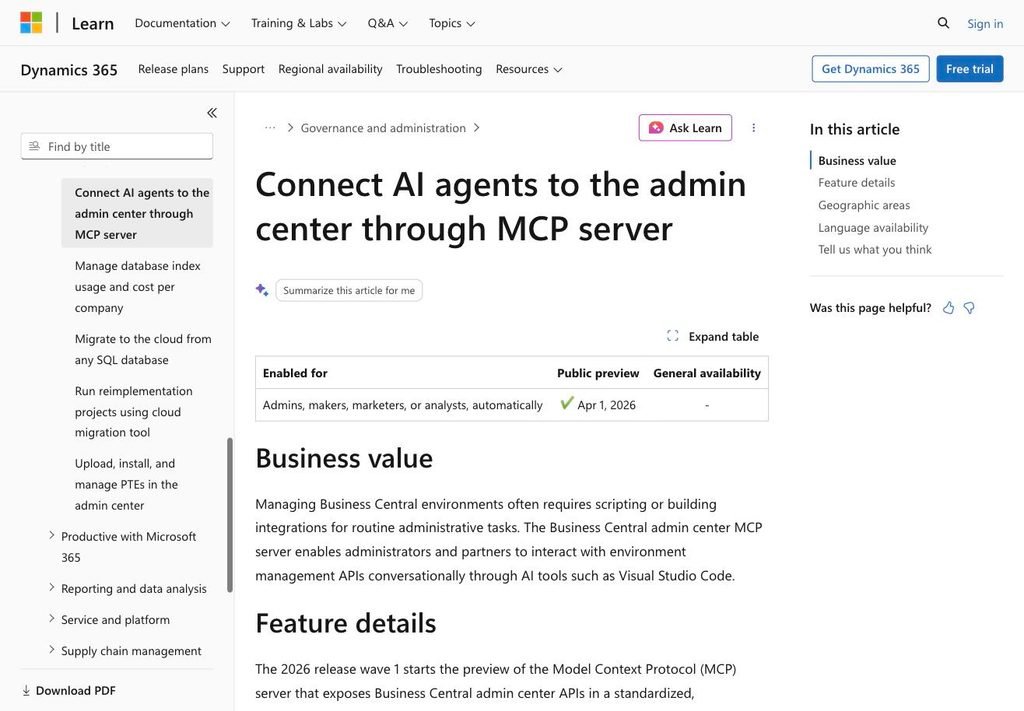1024x711 pixels.
Task: Open Run reimplementation projects using cloud migration tool
Action: [133, 411]
